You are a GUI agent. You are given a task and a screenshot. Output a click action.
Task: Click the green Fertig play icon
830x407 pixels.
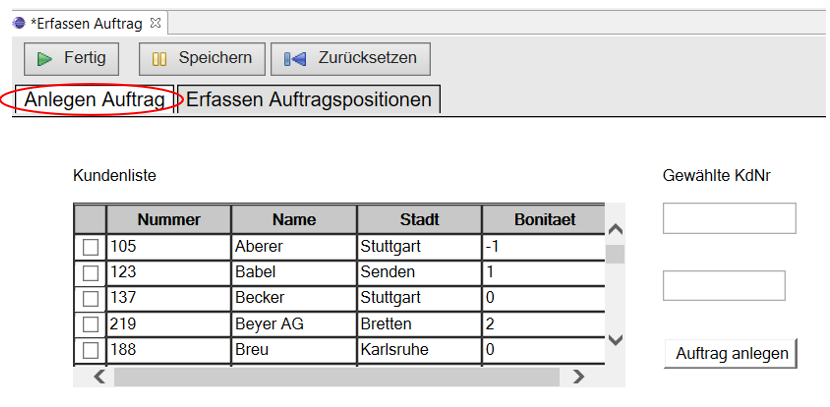pyautogui.click(x=44, y=59)
